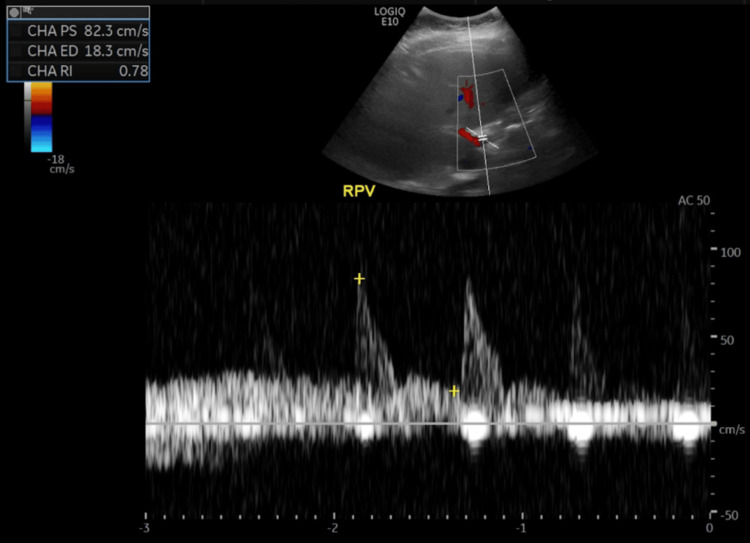Image resolution: width=750 pixels, height=543 pixels.
Task: Select the CHA RI 0.78 result row
Action: click(78, 71)
